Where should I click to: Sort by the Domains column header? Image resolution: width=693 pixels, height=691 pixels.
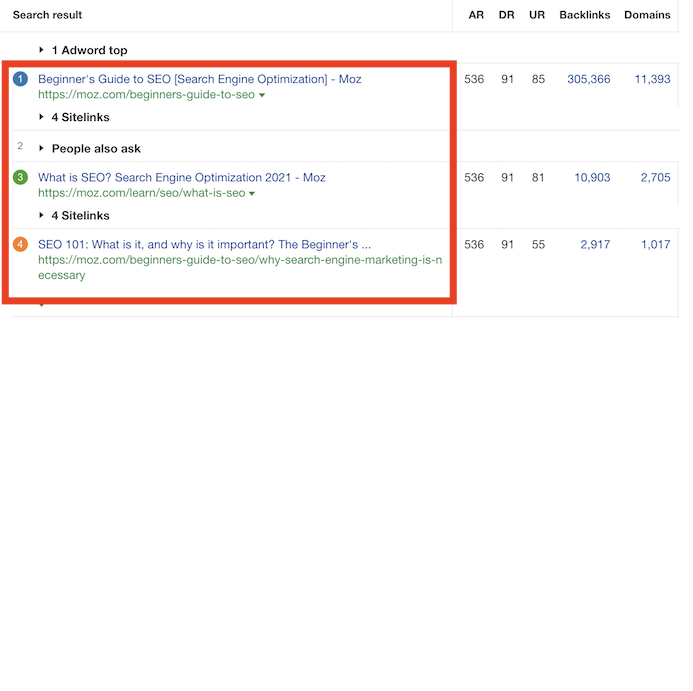coord(647,15)
